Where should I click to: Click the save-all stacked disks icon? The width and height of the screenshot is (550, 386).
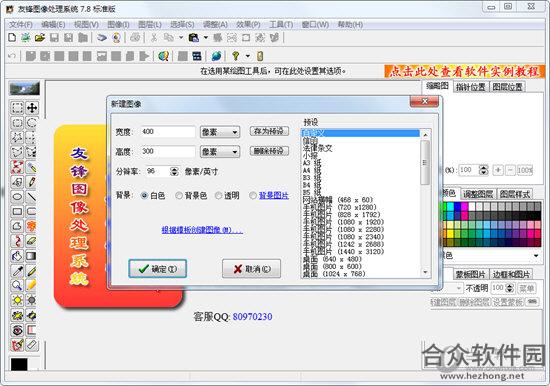click(83, 38)
